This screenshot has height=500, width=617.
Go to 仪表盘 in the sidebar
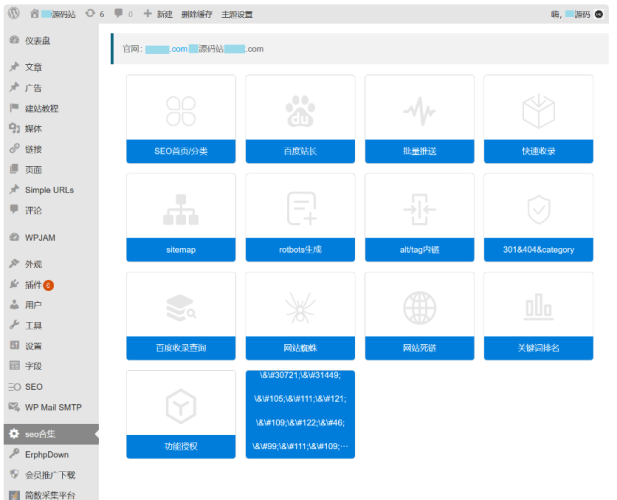[37, 40]
